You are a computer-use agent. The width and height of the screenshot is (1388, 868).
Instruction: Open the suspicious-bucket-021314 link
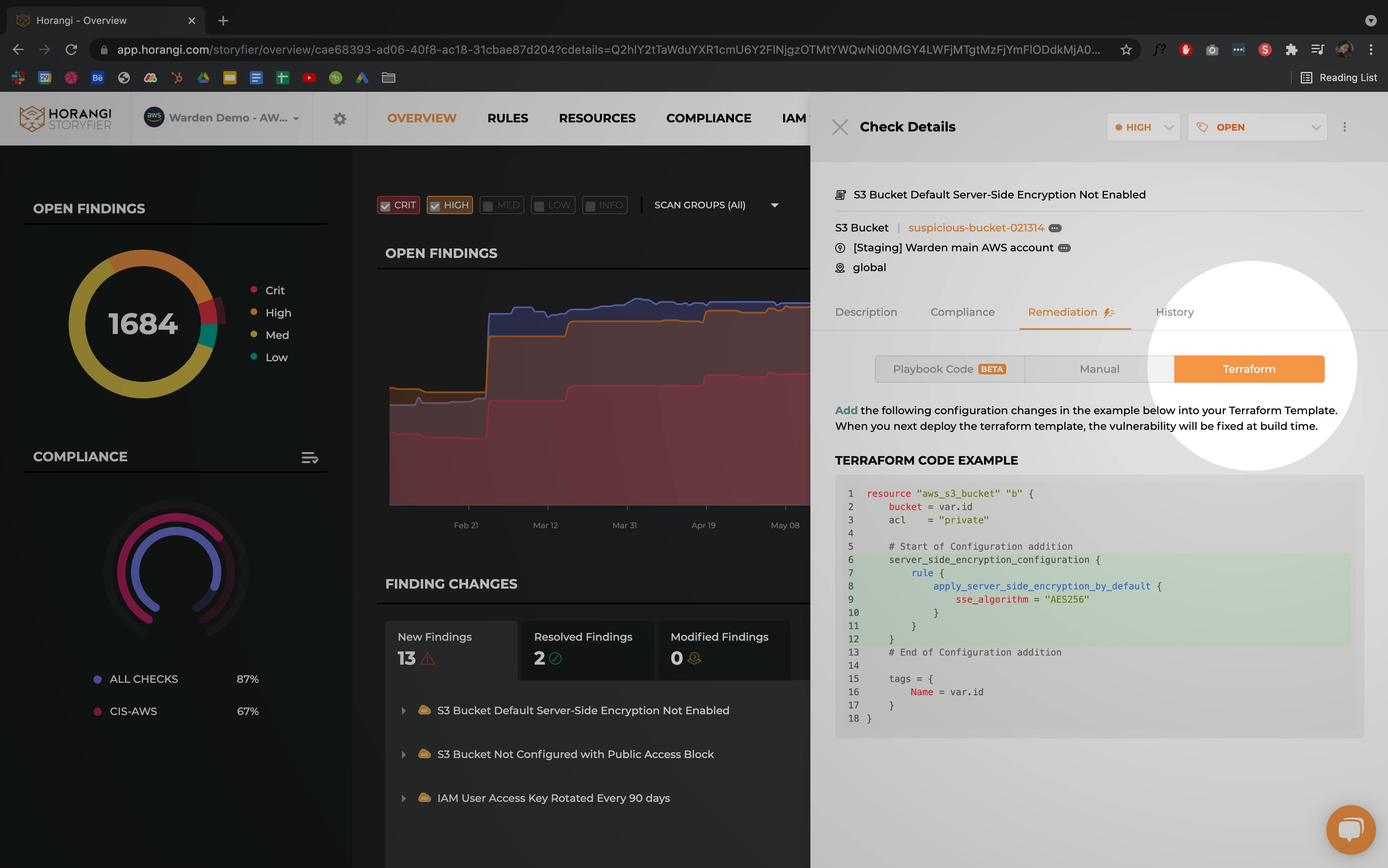coord(976,228)
